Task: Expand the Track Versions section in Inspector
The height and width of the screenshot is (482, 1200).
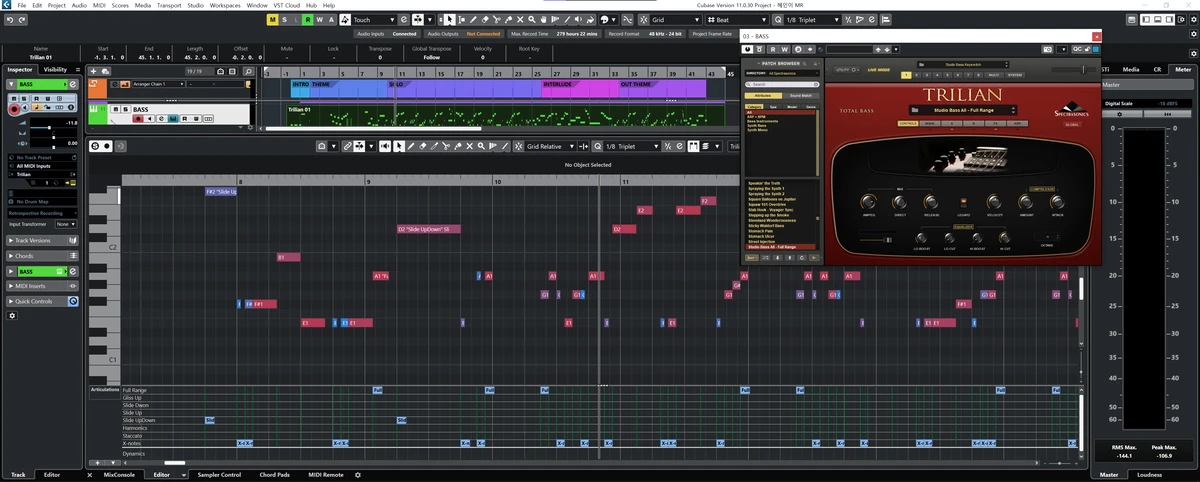Action: click(x=42, y=241)
